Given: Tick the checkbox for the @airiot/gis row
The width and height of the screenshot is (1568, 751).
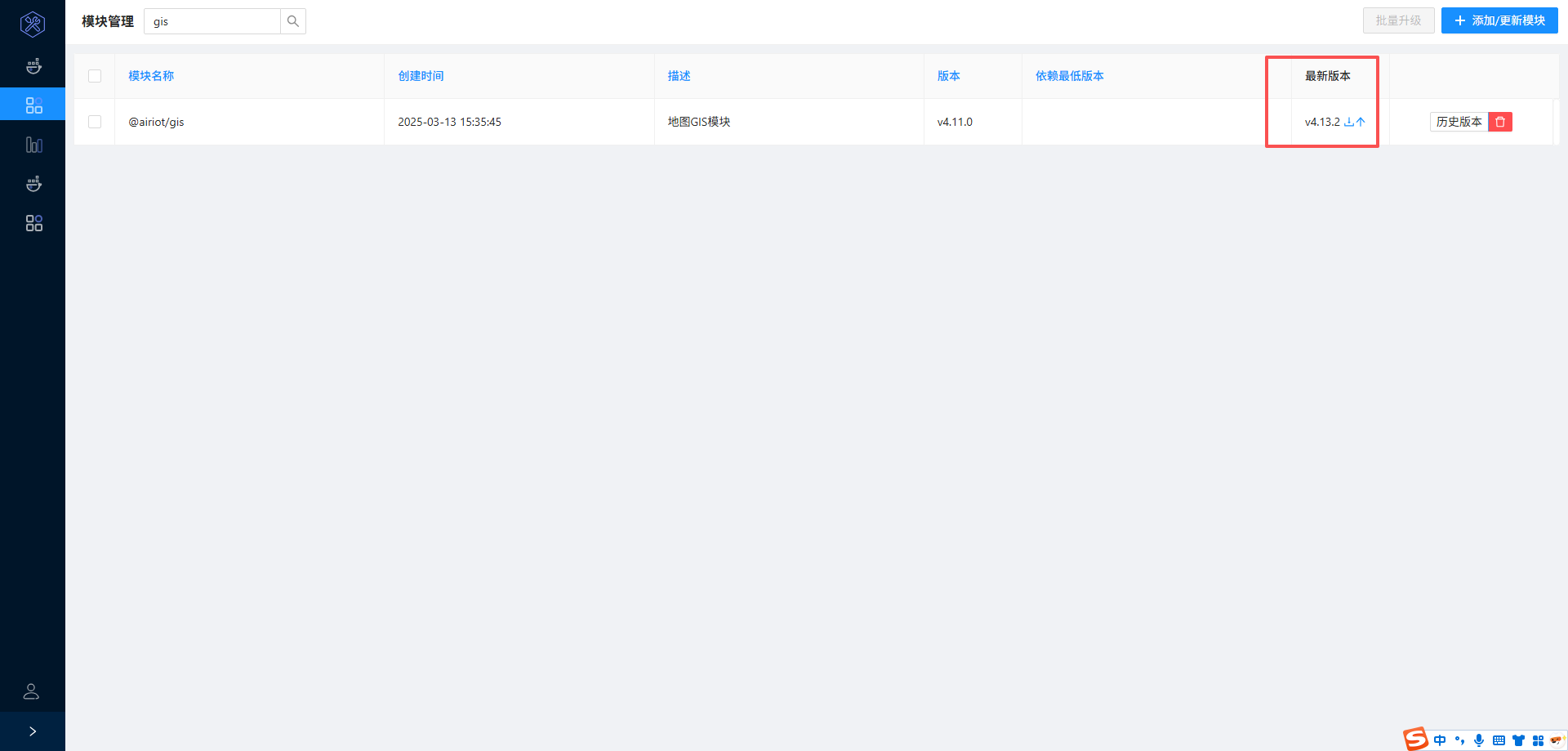Looking at the screenshot, I should point(95,122).
